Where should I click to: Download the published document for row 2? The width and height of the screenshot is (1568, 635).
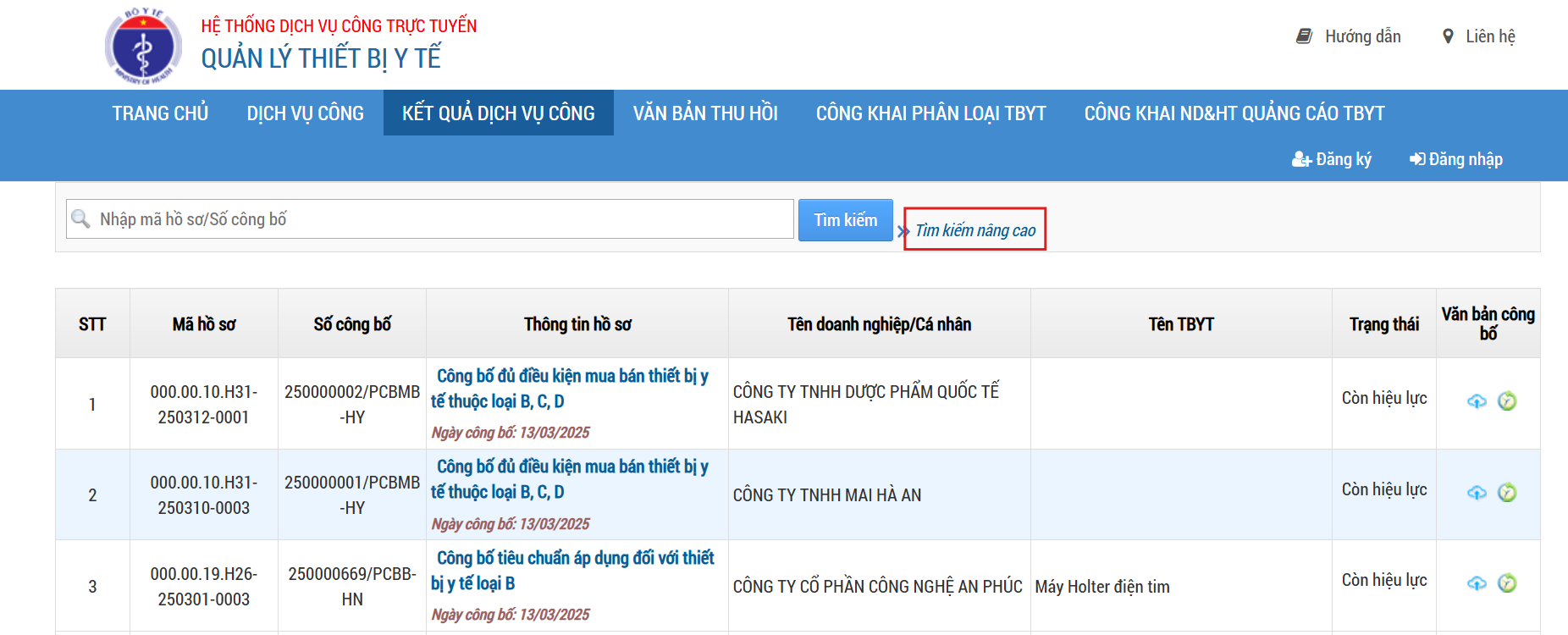coord(1477,493)
